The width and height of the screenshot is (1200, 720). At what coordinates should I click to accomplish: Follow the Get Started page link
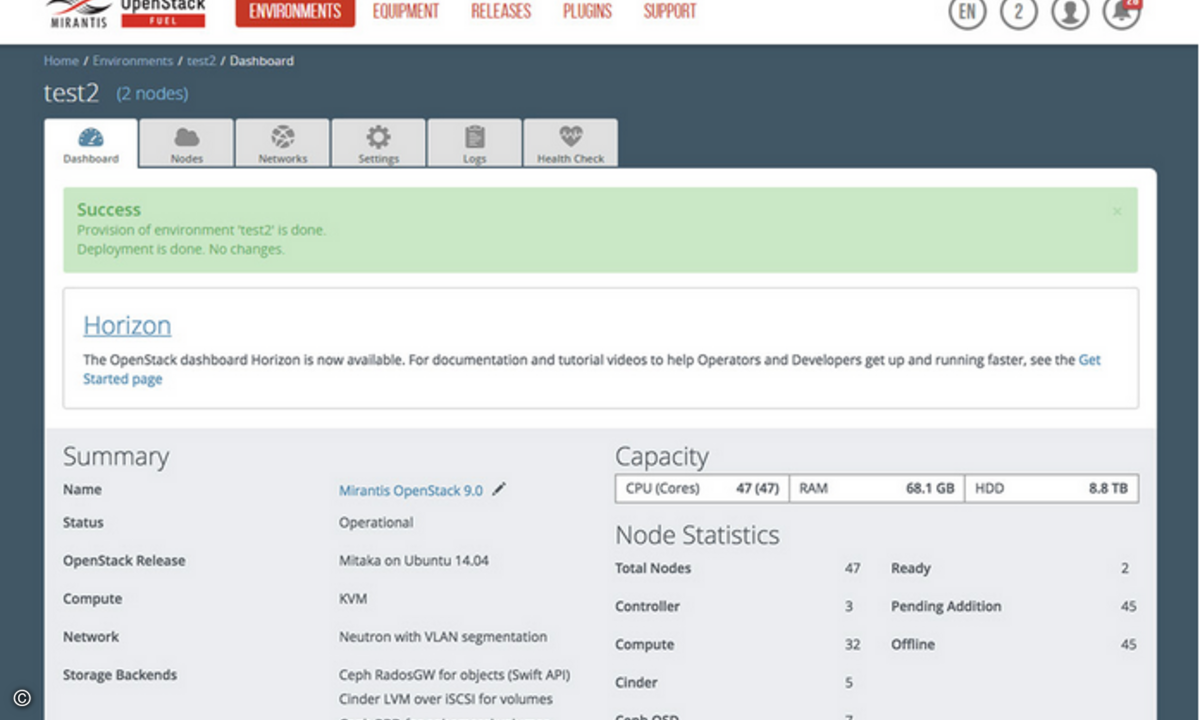(122, 379)
